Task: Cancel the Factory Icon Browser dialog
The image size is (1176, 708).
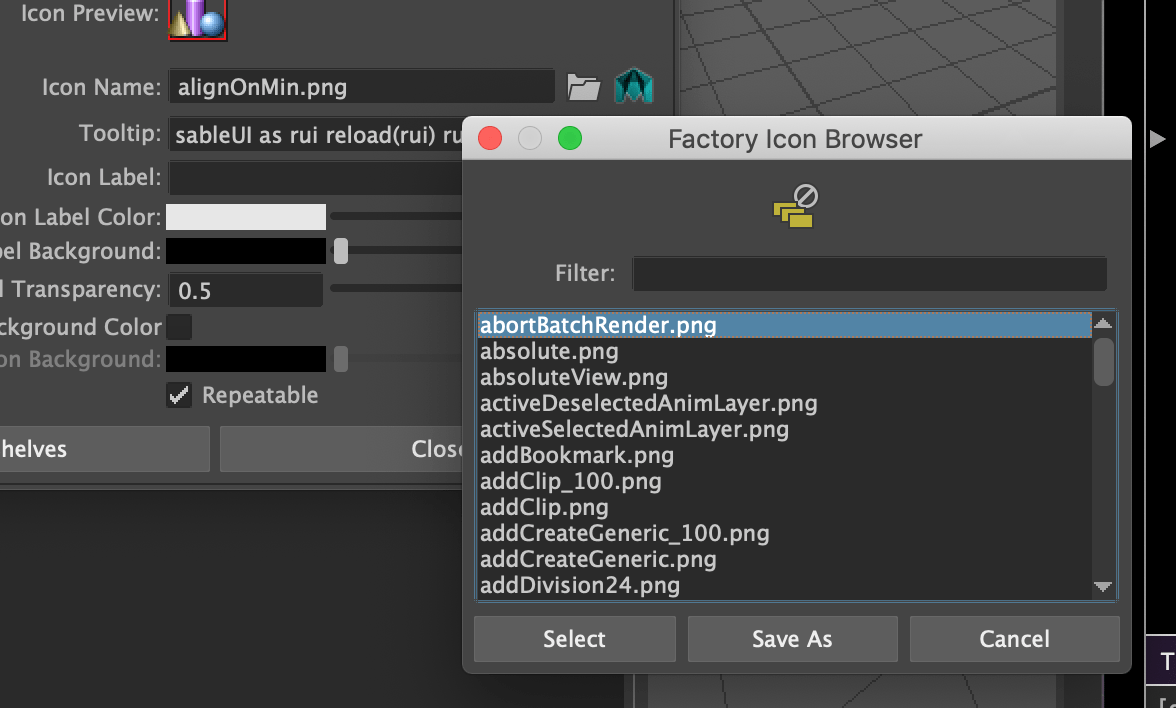Action: (x=1014, y=639)
